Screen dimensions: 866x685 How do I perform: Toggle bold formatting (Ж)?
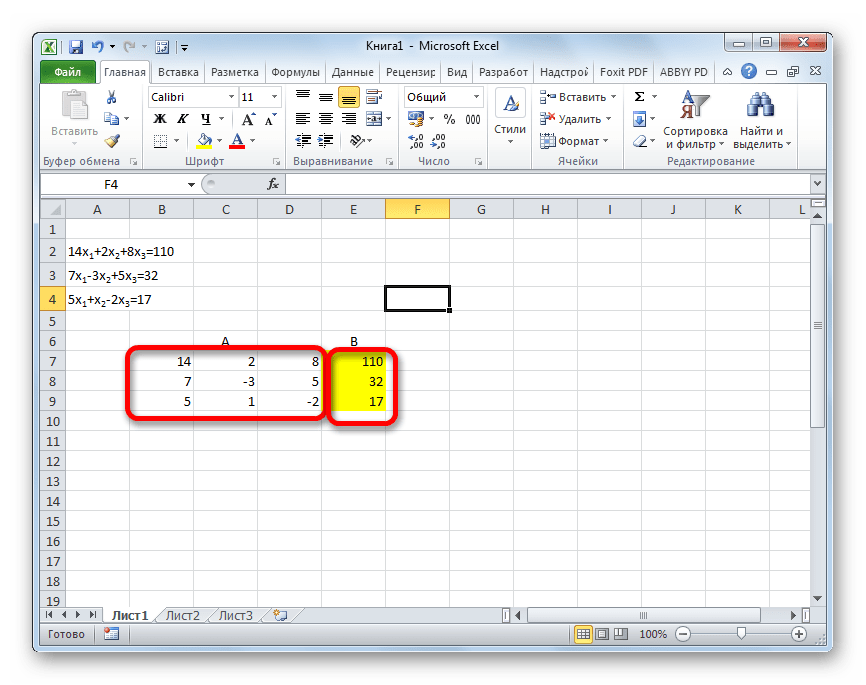(160, 119)
